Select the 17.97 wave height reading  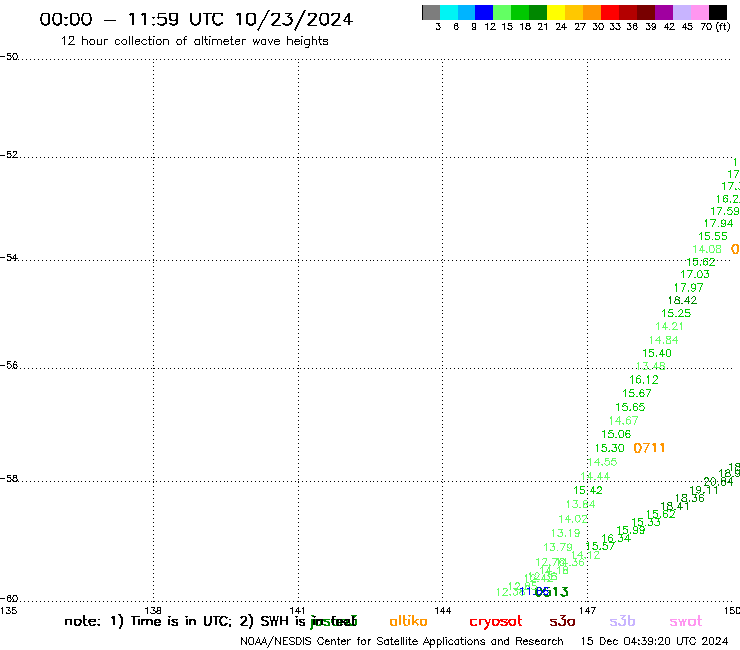coord(688,287)
